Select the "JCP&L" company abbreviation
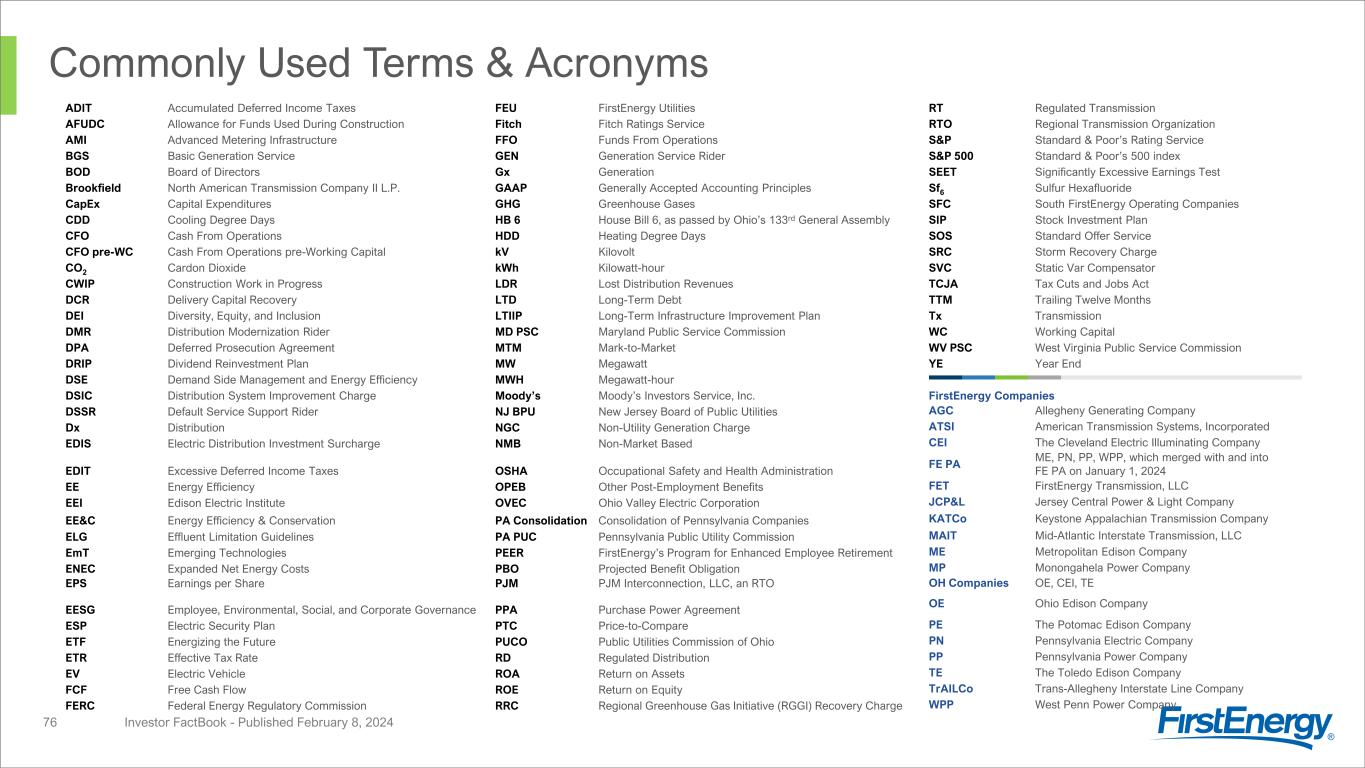The image size is (1365, 768). pyautogui.click(x=947, y=502)
